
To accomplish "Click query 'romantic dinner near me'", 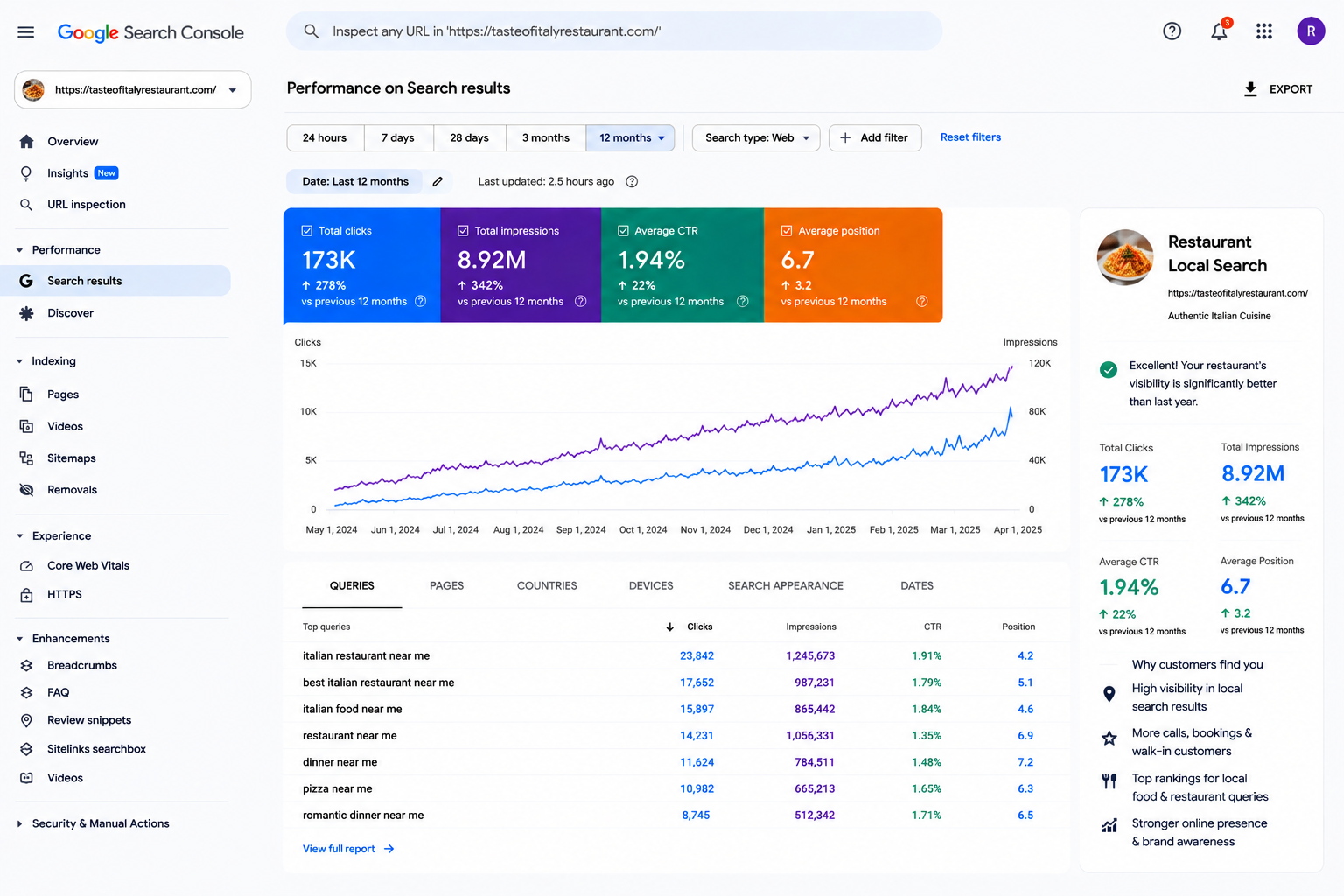I will [363, 815].
